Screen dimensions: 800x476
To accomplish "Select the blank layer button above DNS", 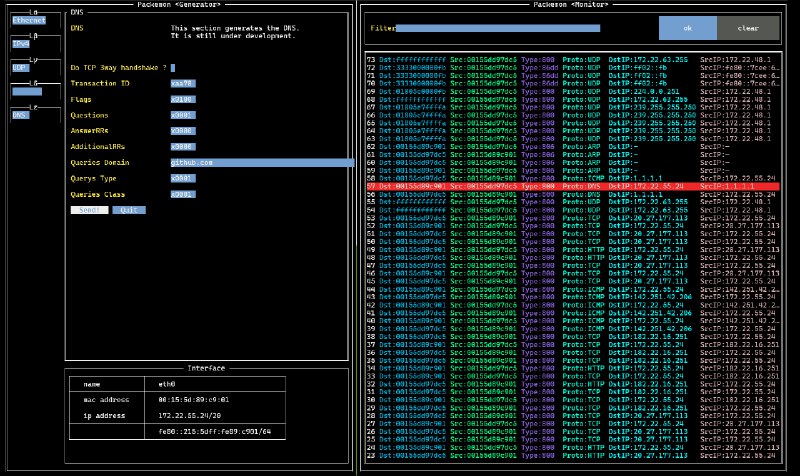I will click(x=27, y=91).
